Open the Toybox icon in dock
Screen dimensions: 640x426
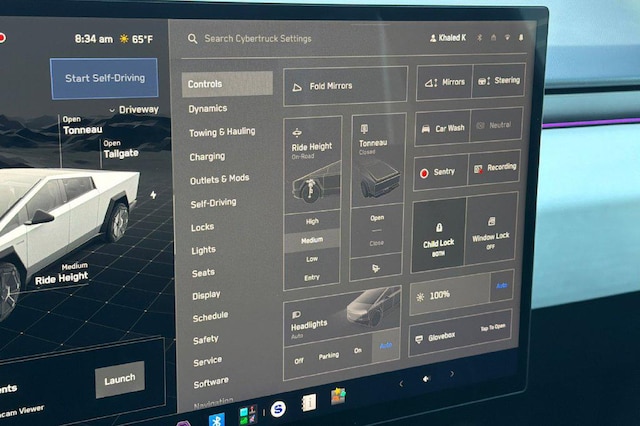tap(338, 396)
